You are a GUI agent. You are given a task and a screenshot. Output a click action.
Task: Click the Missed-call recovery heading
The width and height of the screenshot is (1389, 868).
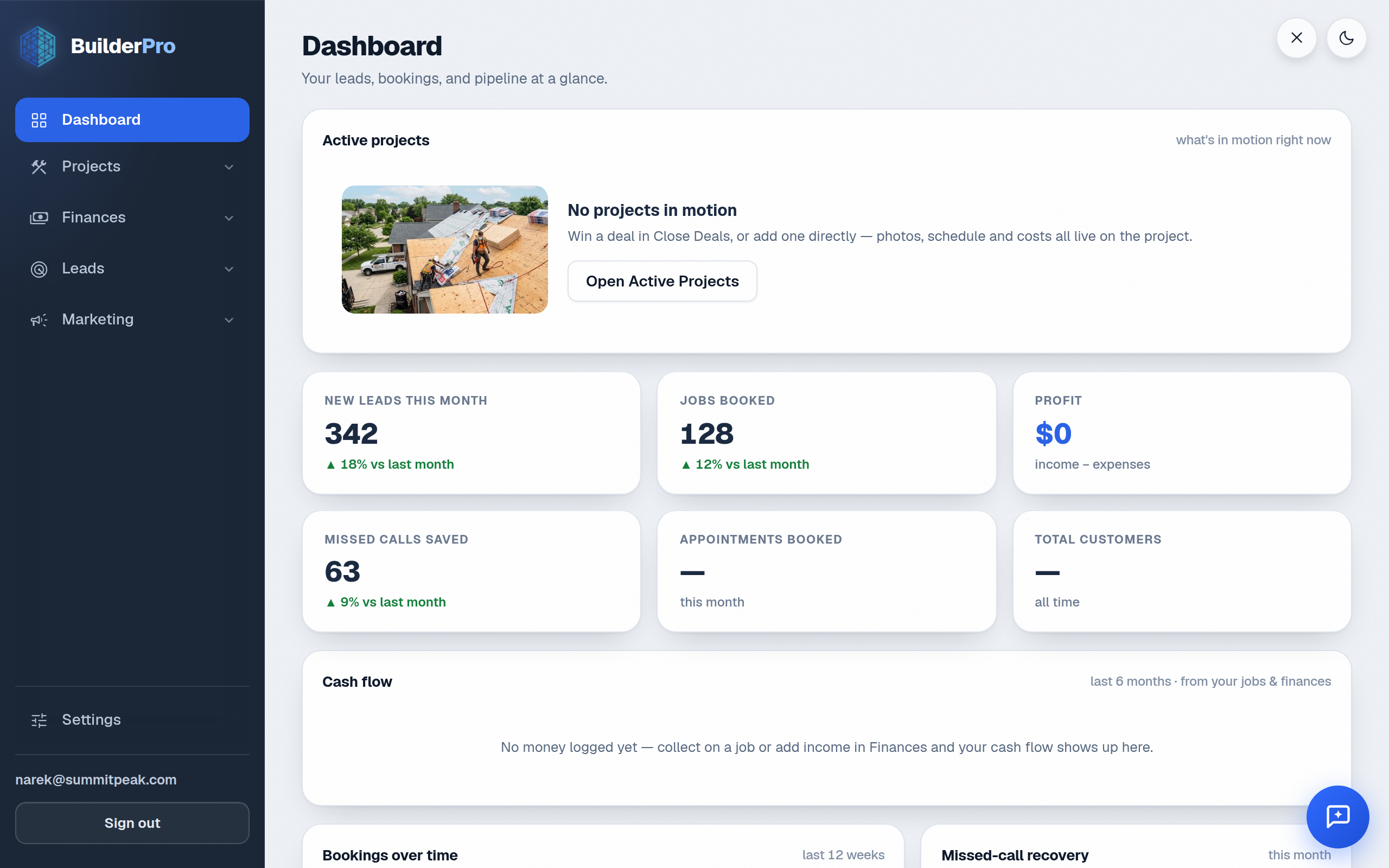pos(1015,855)
